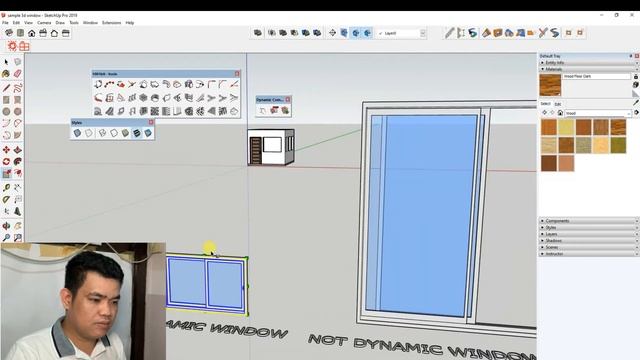Toggle Back Edges style button
Image resolution: width=640 pixels, height=360 pixels.
tap(89, 133)
